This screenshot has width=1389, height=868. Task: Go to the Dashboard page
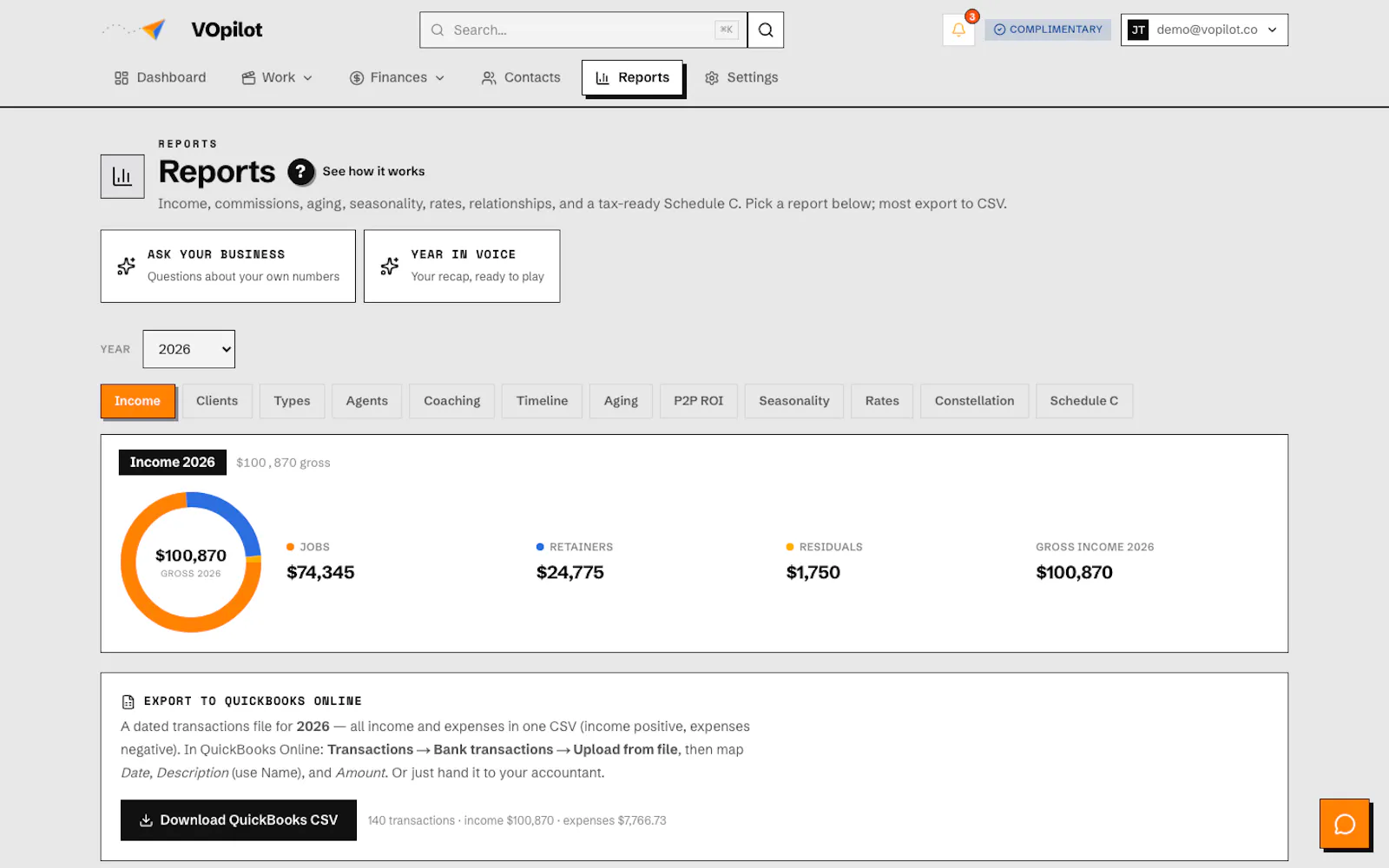[x=161, y=78]
